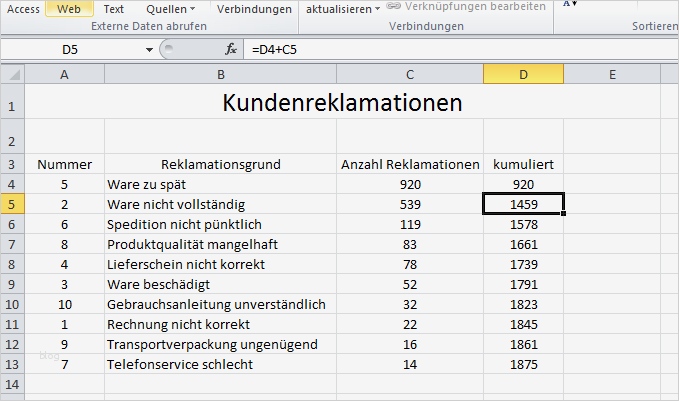The width and height of the screenshot is (679, 401).
Task: Select column E header
Action: point(612,74)
